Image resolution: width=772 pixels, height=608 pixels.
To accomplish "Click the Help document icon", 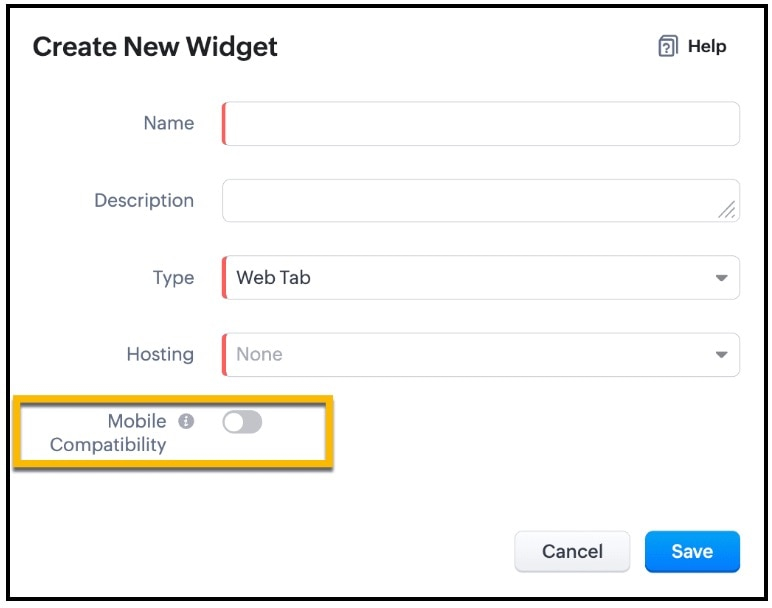I will pyautogui.click(x=668, y=46).
